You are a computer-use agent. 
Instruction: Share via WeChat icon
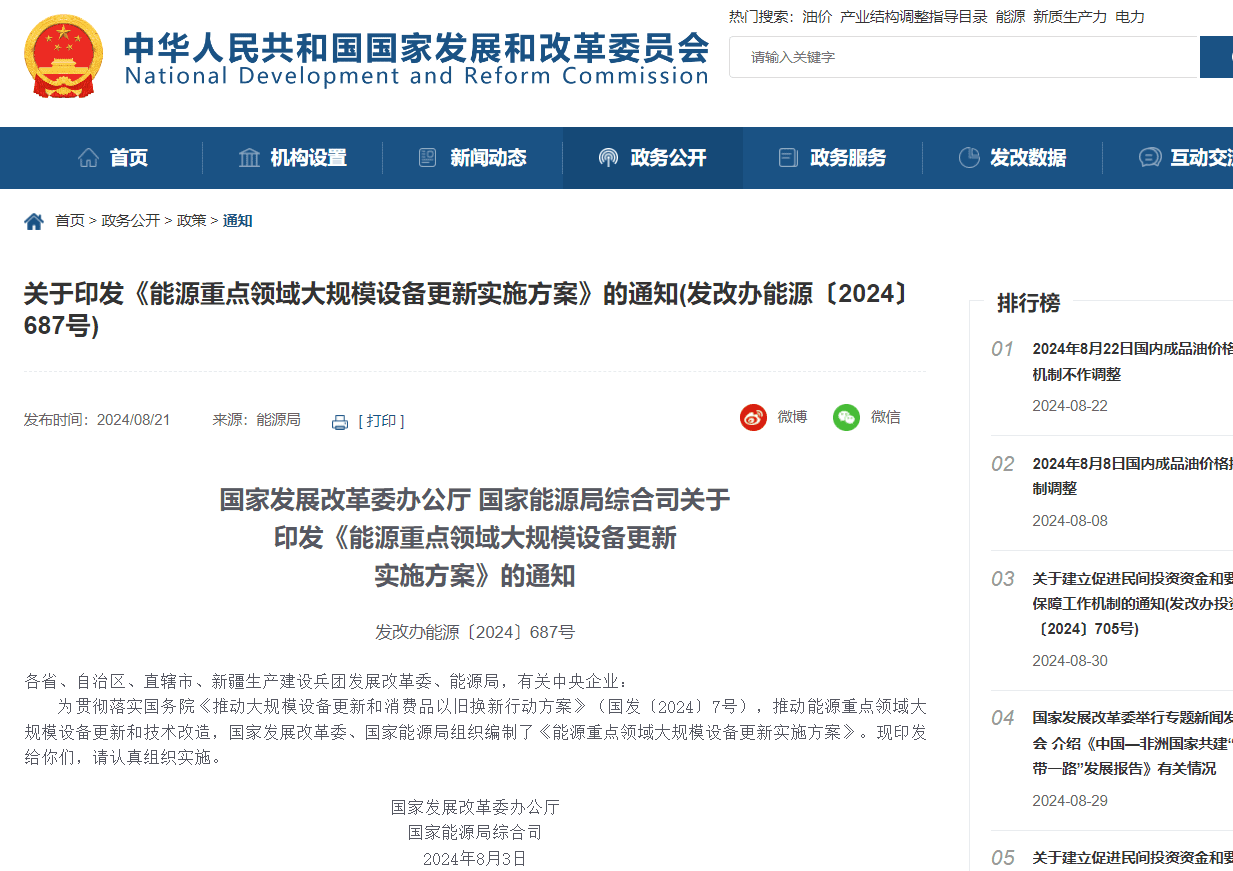pyautogui.click(x=846, y=417)
